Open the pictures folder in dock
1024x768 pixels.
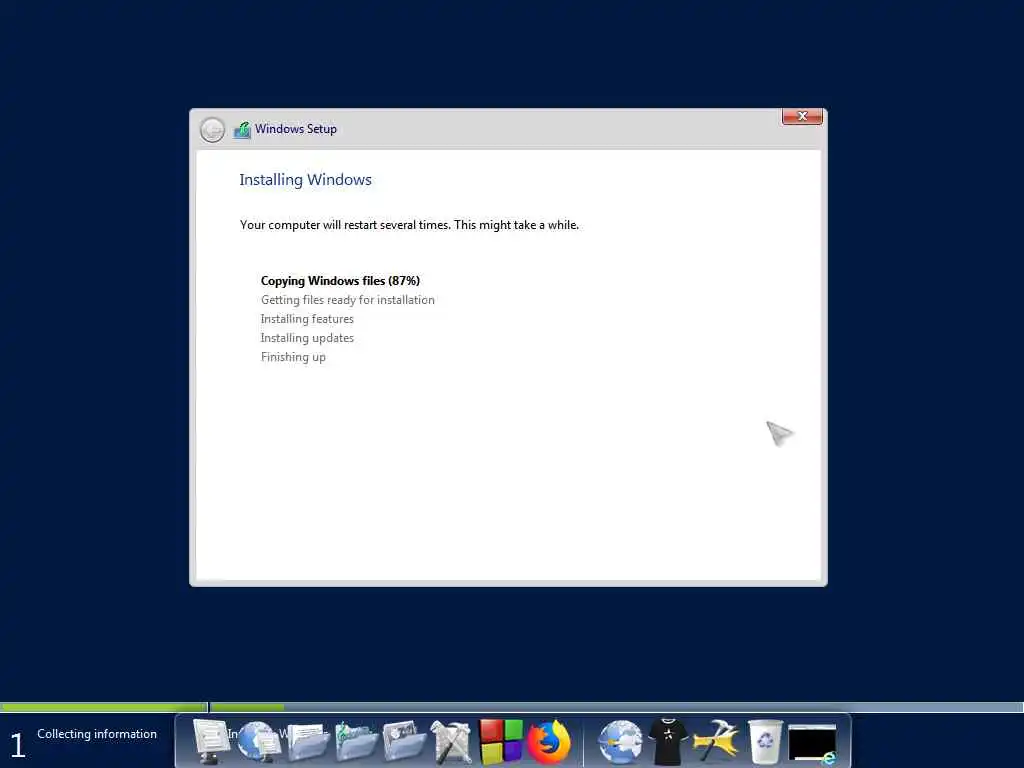point(404,741)
